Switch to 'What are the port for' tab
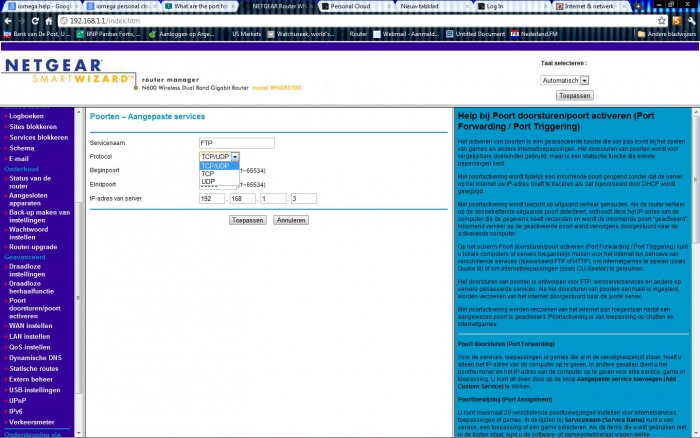Viewport: 700px width, 438px height. [200, 6]
